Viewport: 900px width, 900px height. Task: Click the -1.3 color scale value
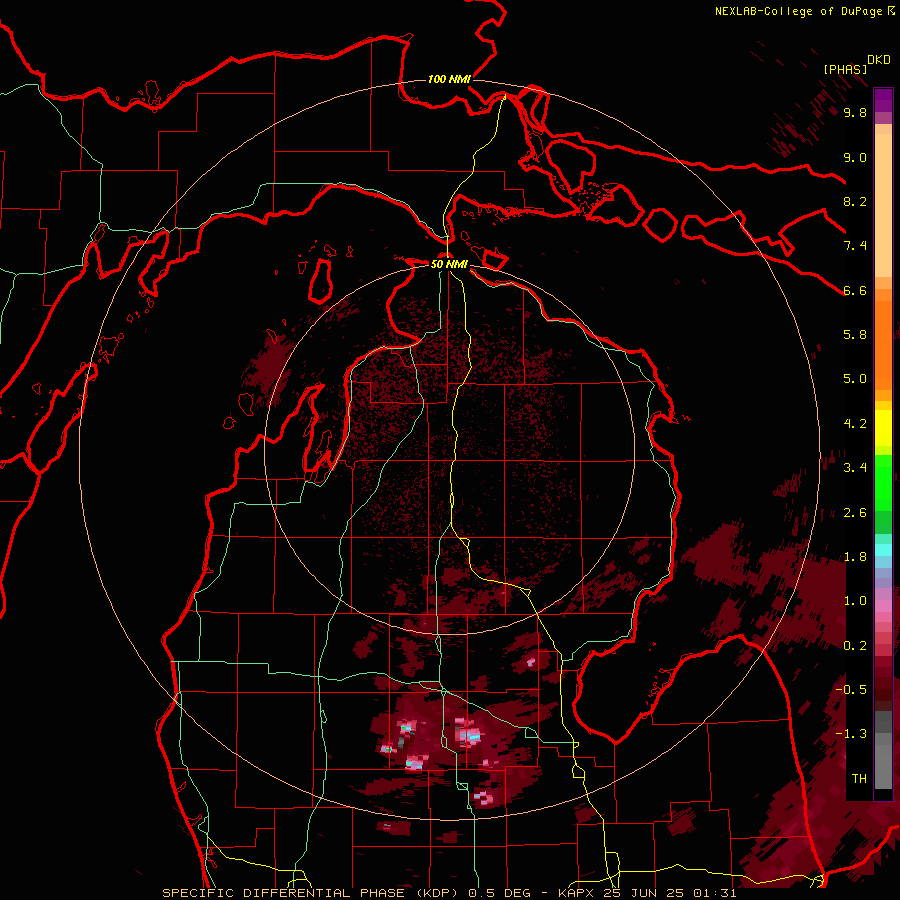pyautogui.click(x=851, y=734)
